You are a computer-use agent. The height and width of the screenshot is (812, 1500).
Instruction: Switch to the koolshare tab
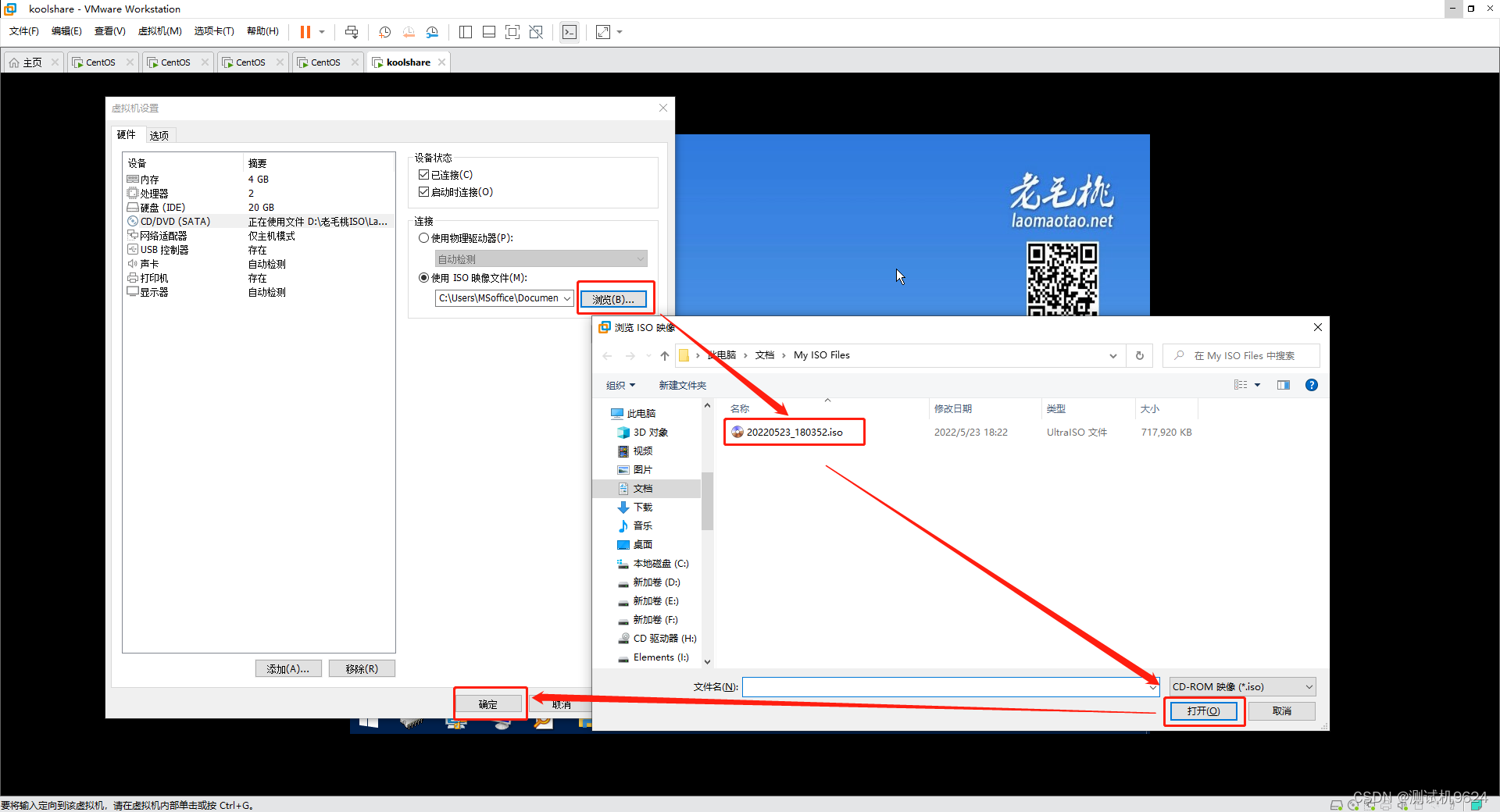(x=409, y=62)
